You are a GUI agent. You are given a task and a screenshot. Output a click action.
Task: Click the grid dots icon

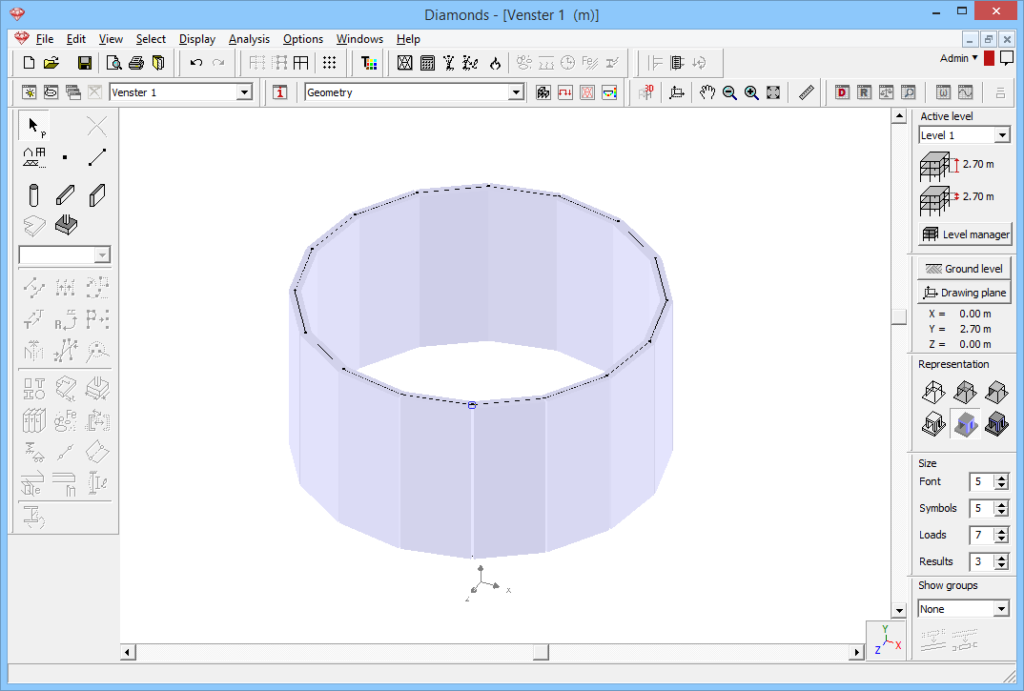[x=329, y=63]
